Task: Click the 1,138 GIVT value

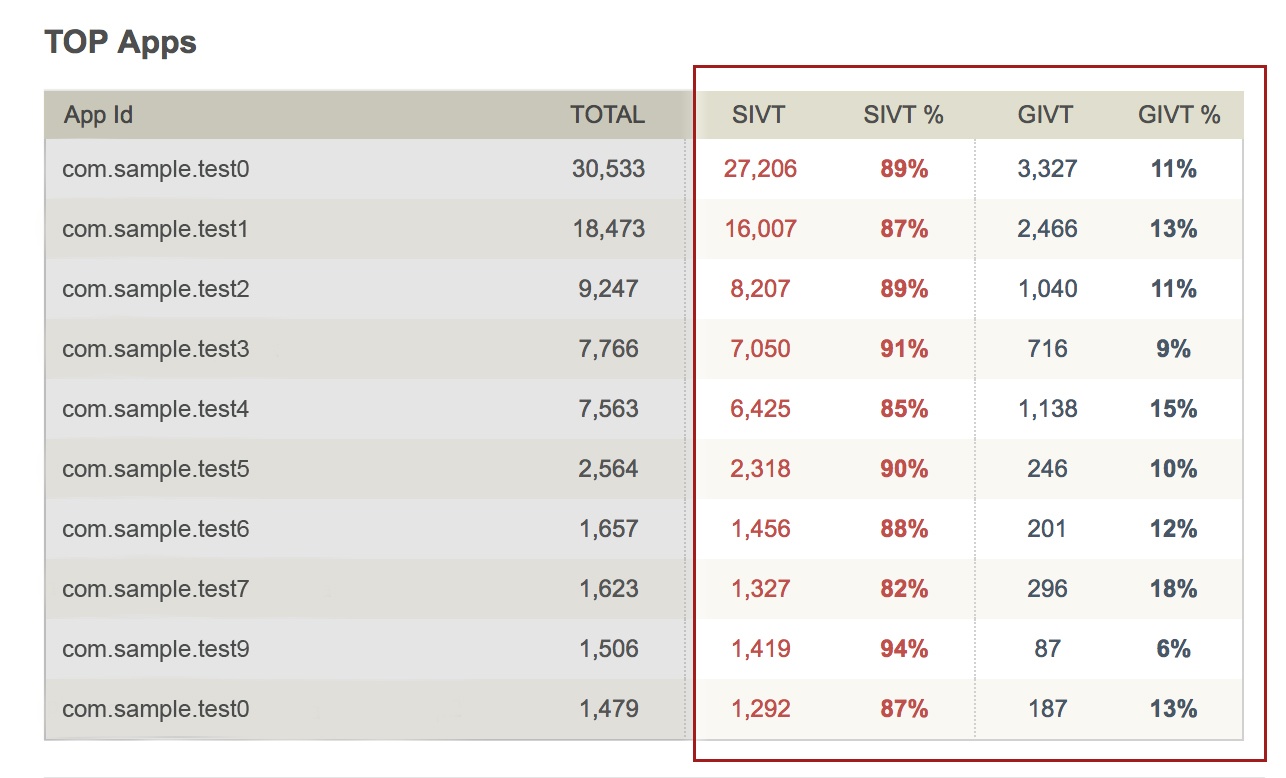Action: 1047,409
